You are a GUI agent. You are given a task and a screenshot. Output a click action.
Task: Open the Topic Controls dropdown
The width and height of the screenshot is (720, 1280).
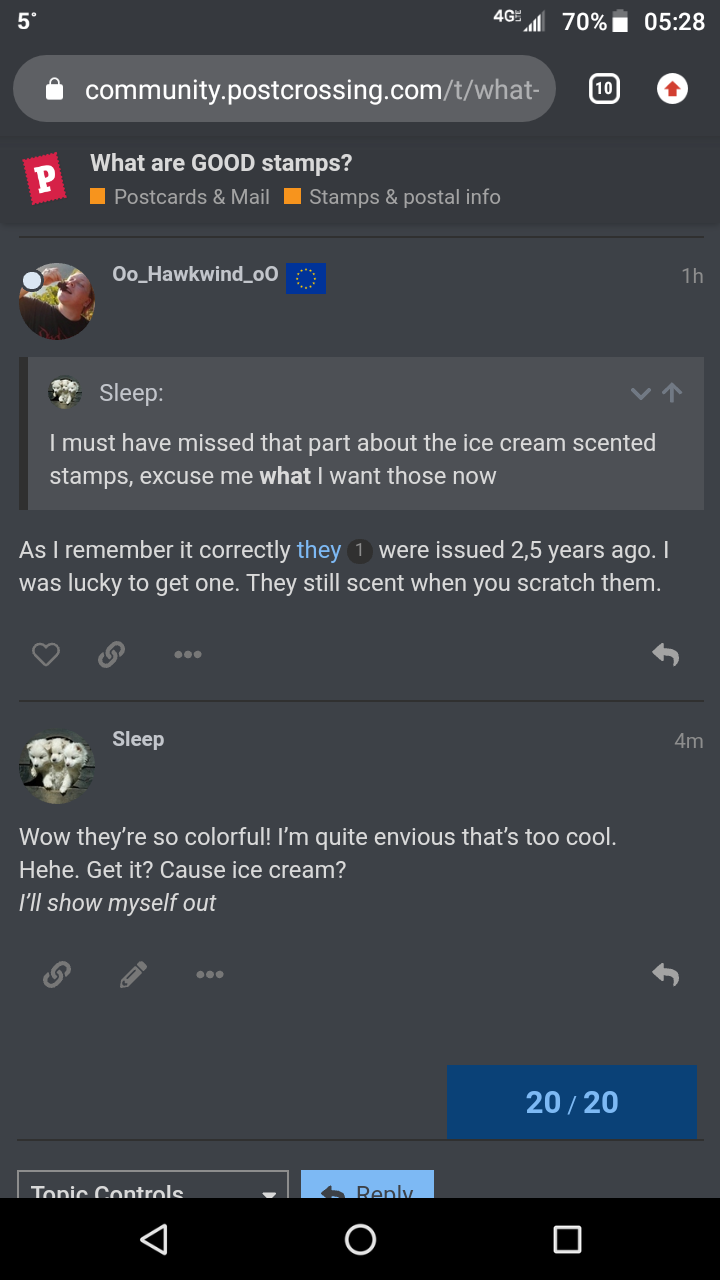(153, 1187)
